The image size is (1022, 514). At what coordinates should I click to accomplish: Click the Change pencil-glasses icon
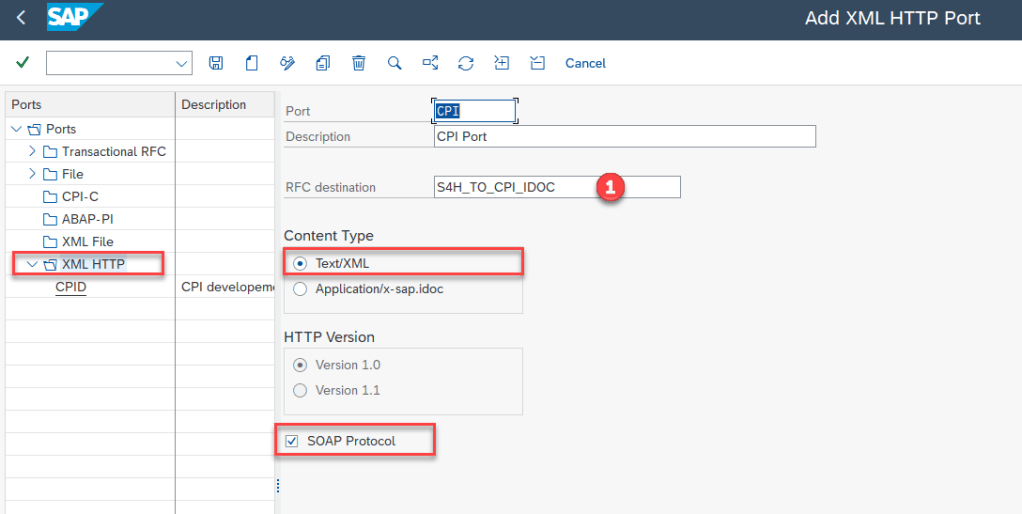coord(288,63)
